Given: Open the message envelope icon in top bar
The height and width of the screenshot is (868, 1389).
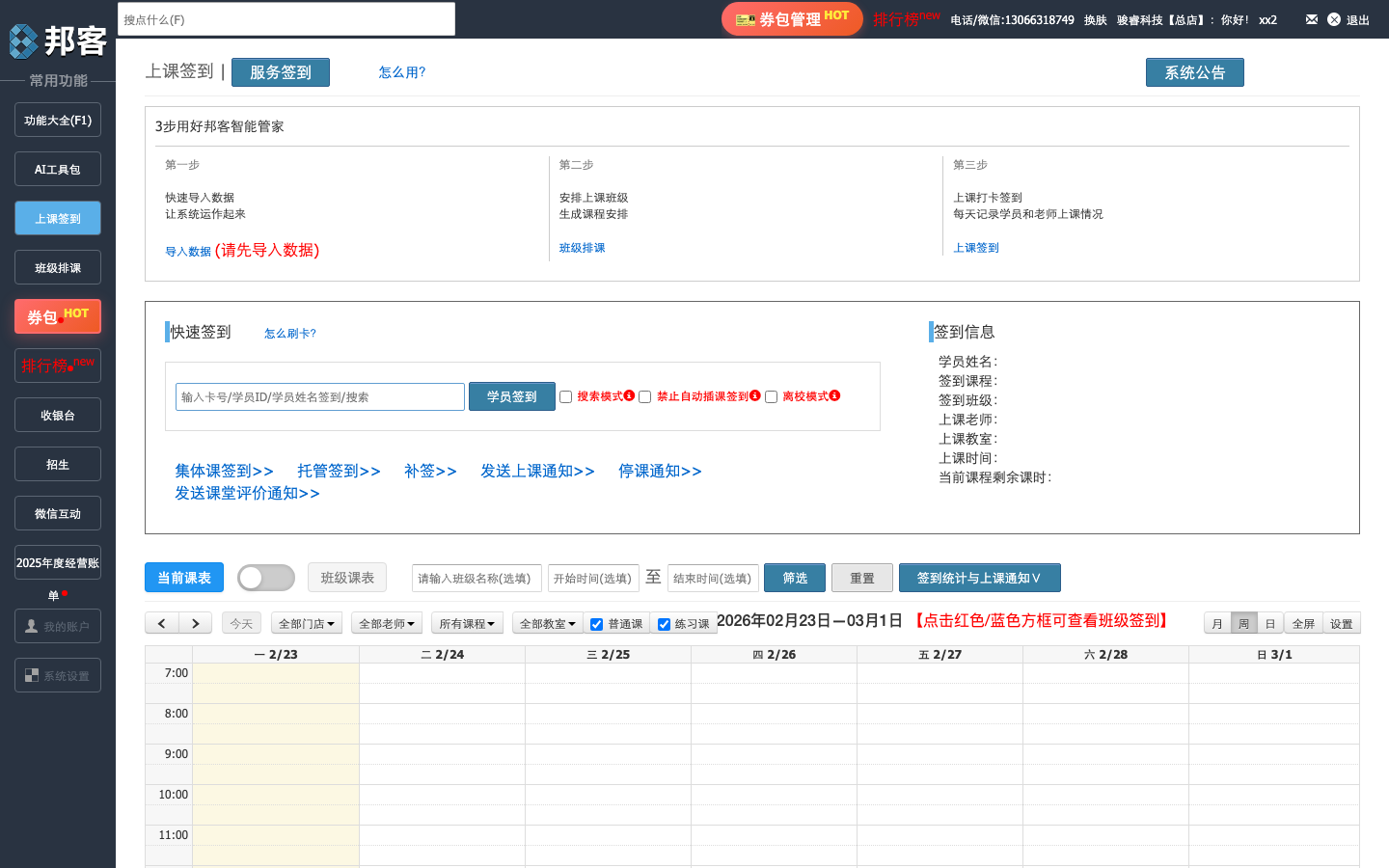Looking at the screenshot, I should (1312, 19).
